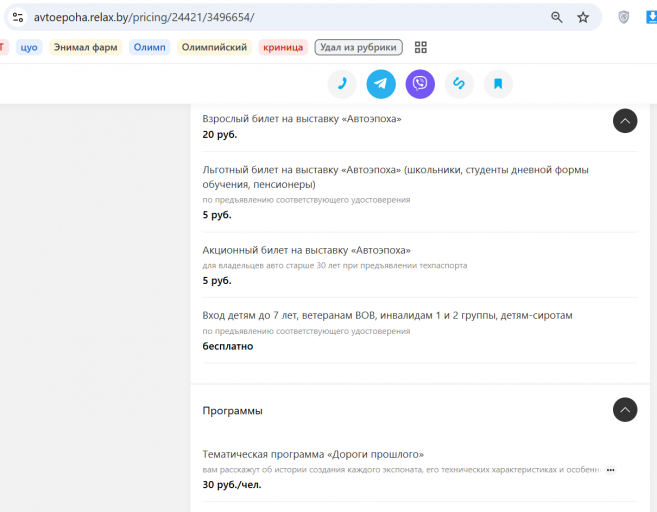Open the Энимал фарм bookmark

(85, 47)
